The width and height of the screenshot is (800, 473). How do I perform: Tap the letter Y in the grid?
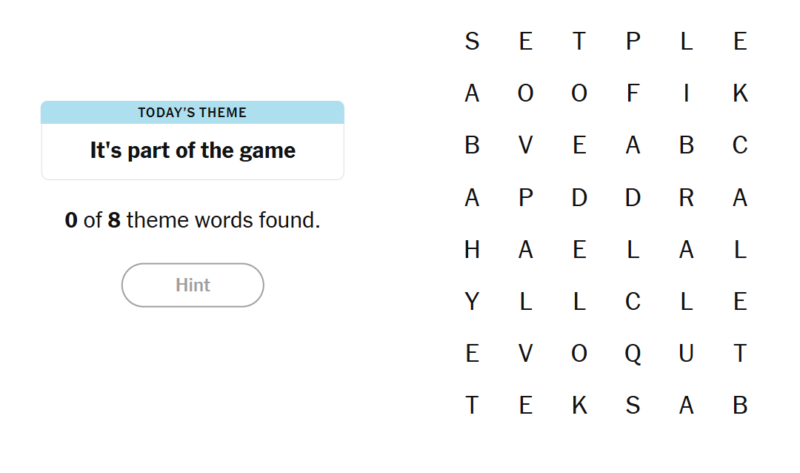point(472,302)
